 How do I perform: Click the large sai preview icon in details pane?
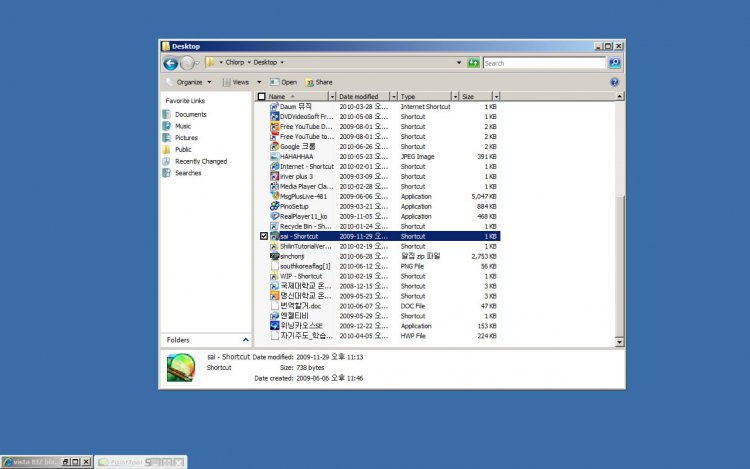(x=181, y=367)
